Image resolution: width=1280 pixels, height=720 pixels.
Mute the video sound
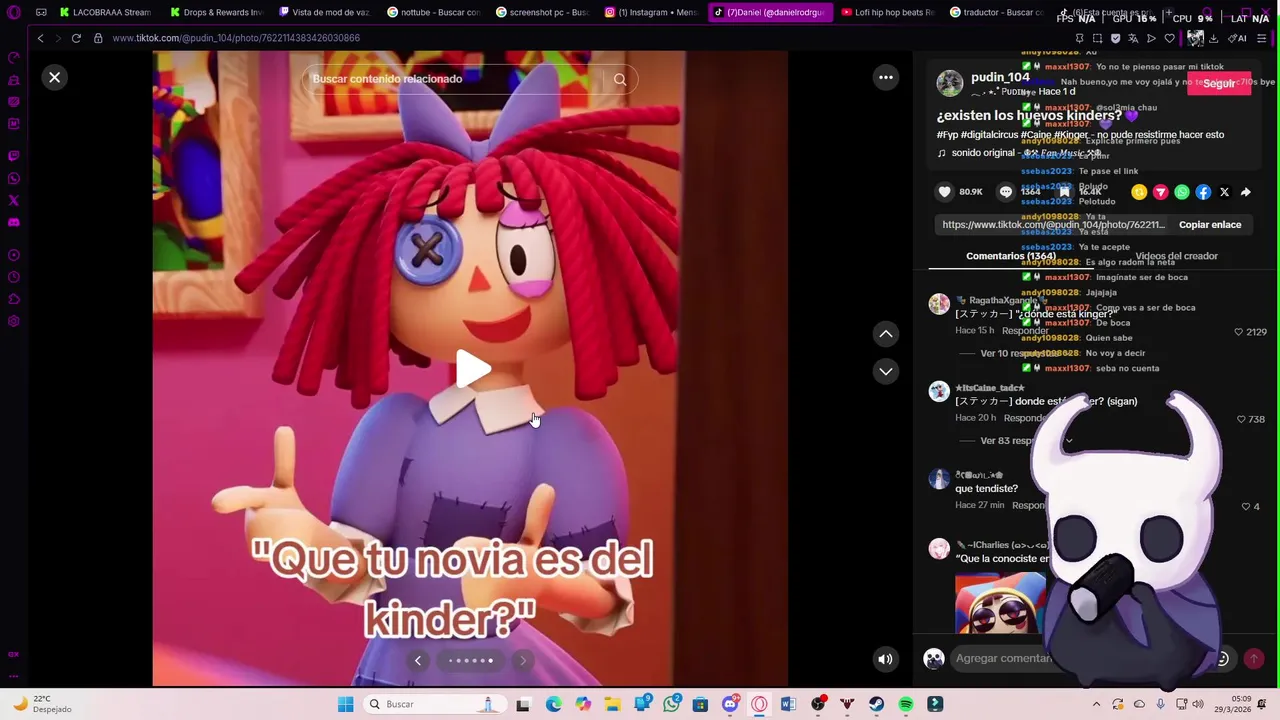[885, 659]
